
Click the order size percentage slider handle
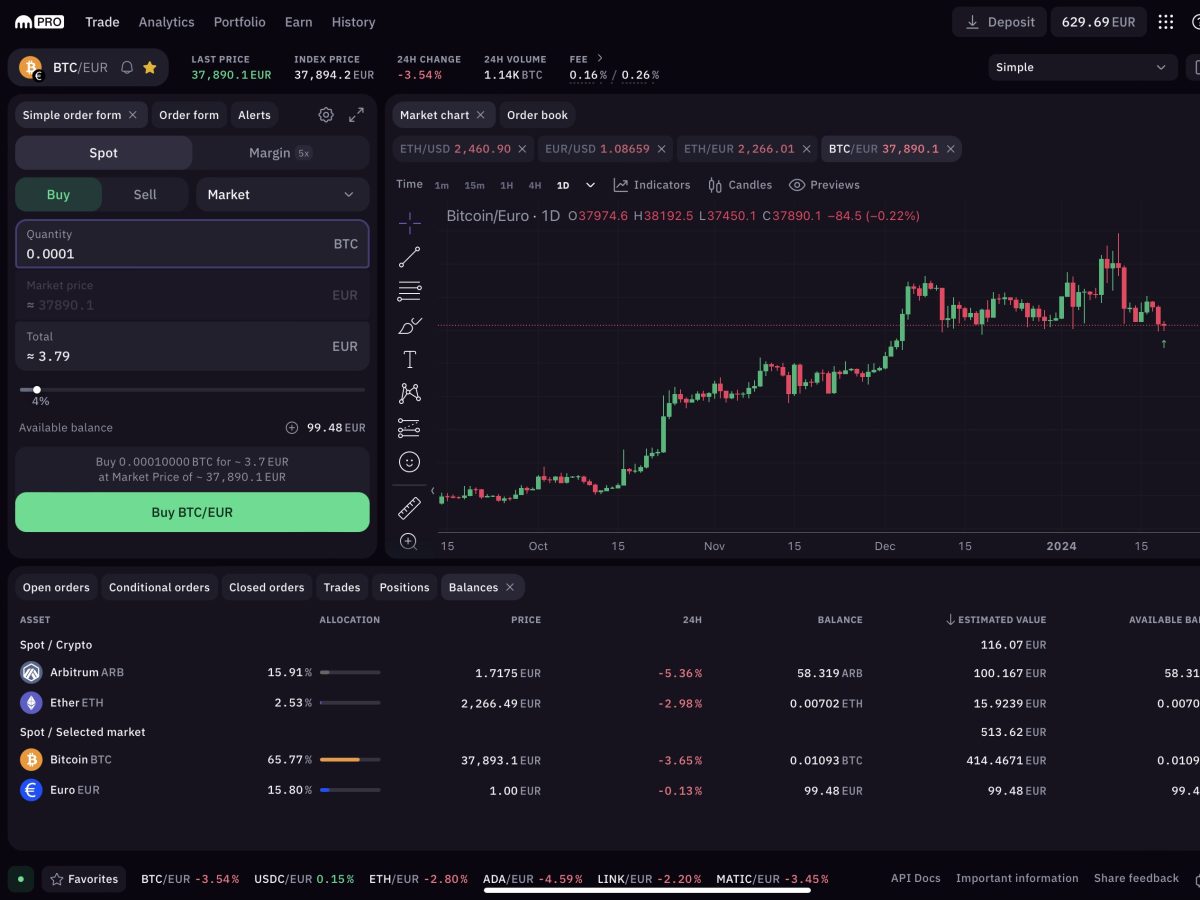[x=37, y=390]
